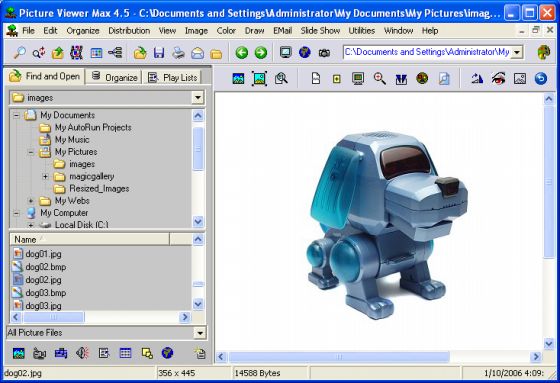Select the Resized_Images folder
560x383 pixels.
pyautogui.click(x=99, y=188)
